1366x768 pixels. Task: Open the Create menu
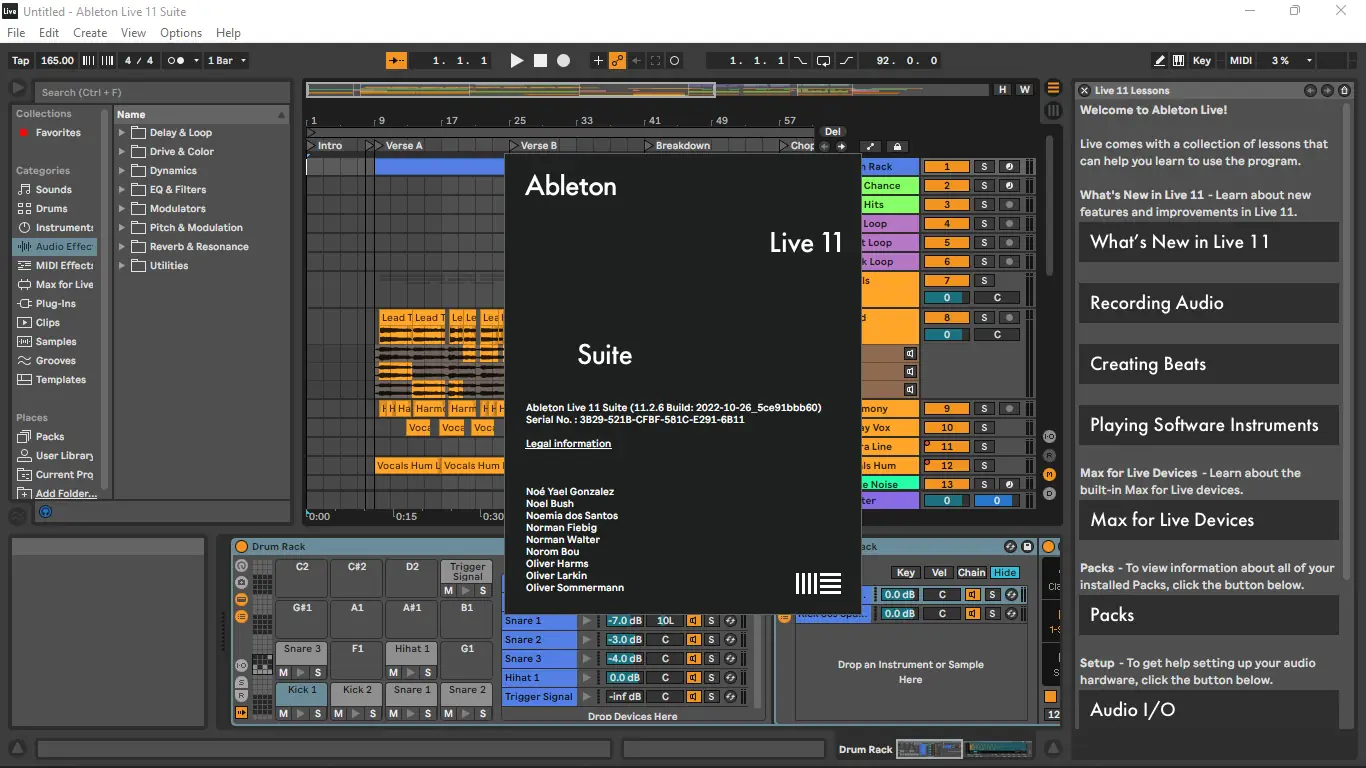pyautogui.click(x=90, y=33)
